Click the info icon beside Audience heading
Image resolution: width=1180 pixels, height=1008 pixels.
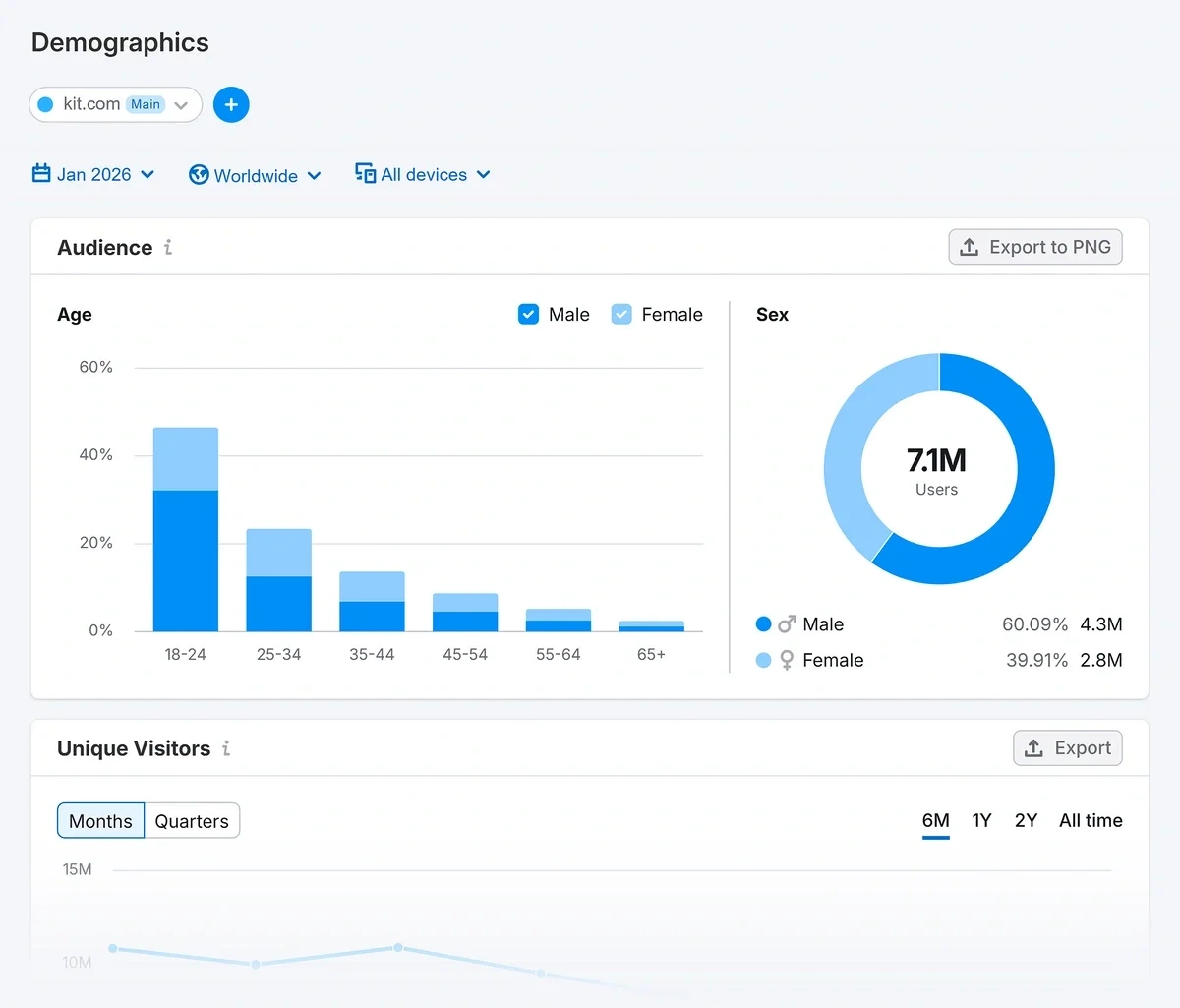click(168, 248)
